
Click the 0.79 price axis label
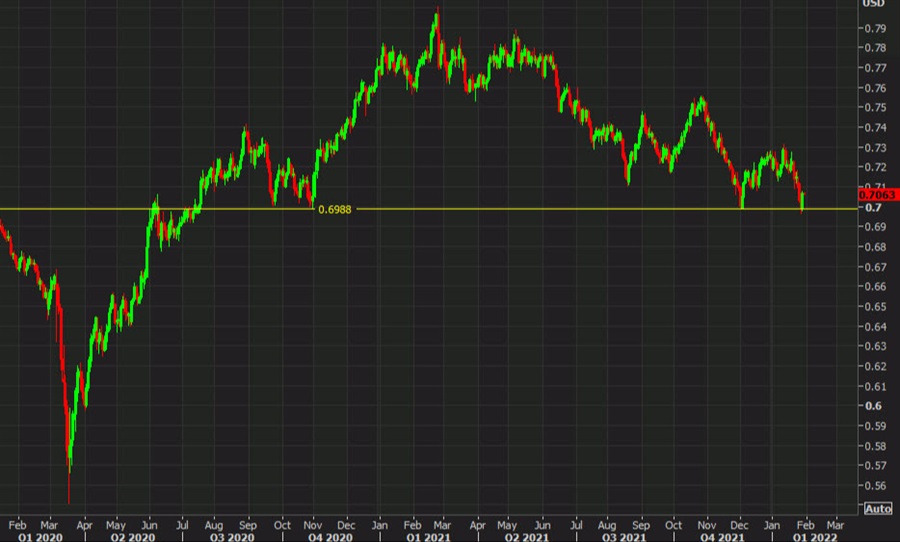tap(875, 28)
